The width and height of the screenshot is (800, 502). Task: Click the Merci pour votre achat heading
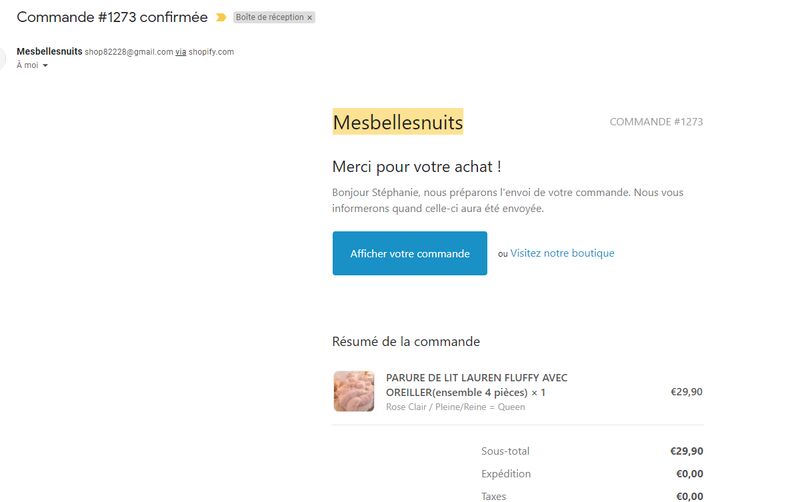coord(416,166)
